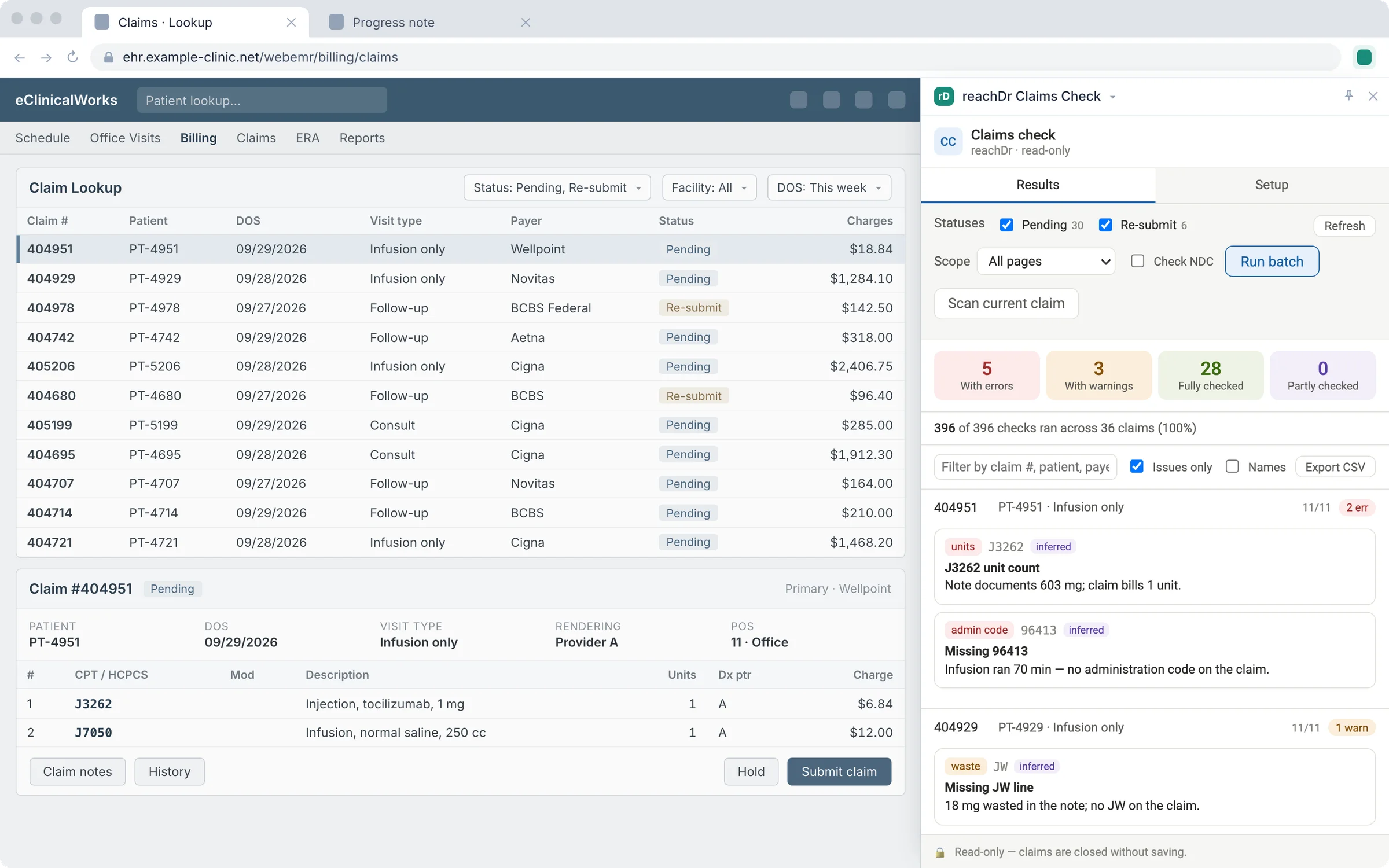Click the J7050 procedure code line
This screenshot has height=868, width=1389.
[x=460, y=733]
